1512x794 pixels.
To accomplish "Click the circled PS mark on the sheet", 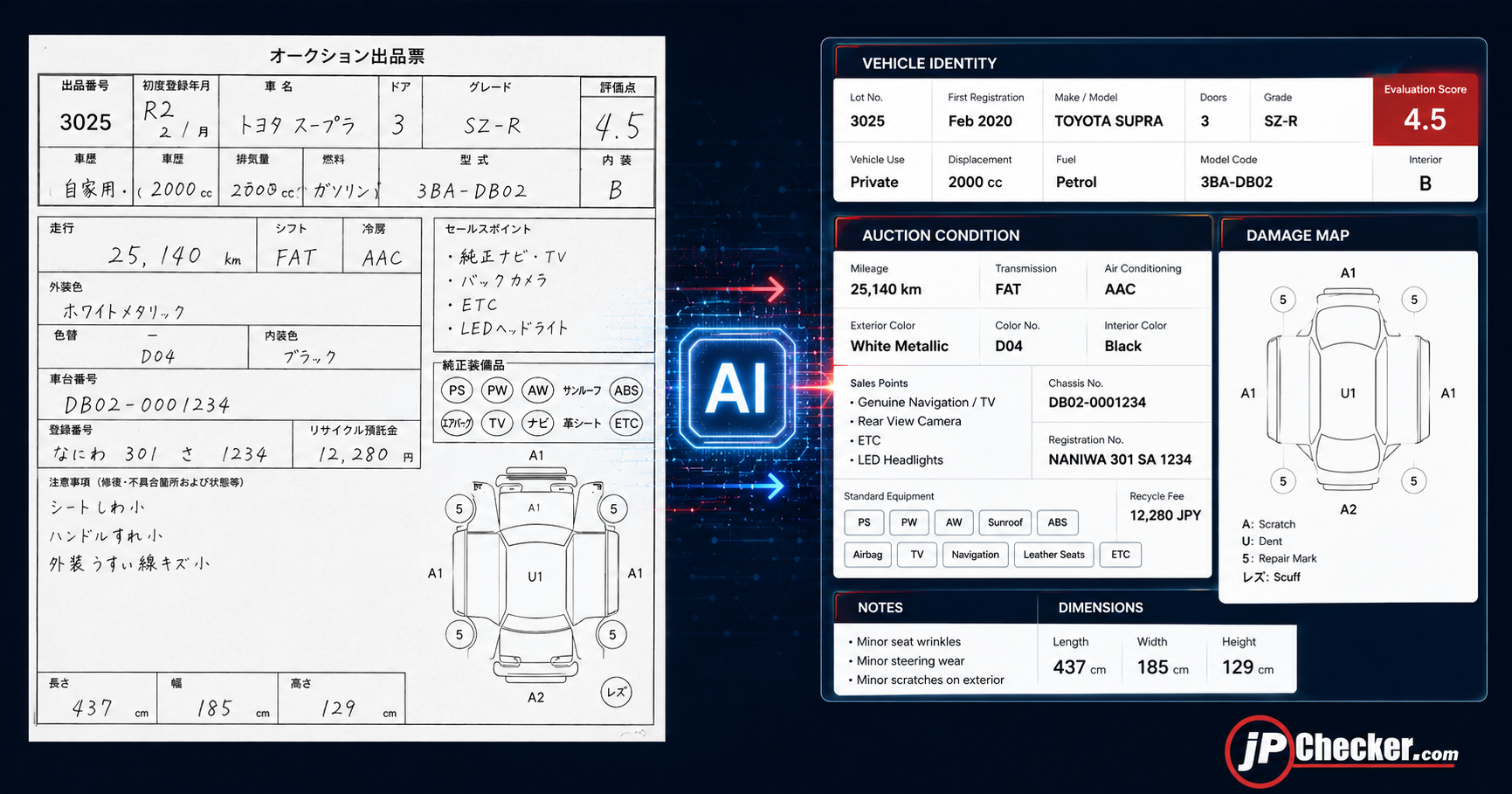I will click(x=457, y=390).
